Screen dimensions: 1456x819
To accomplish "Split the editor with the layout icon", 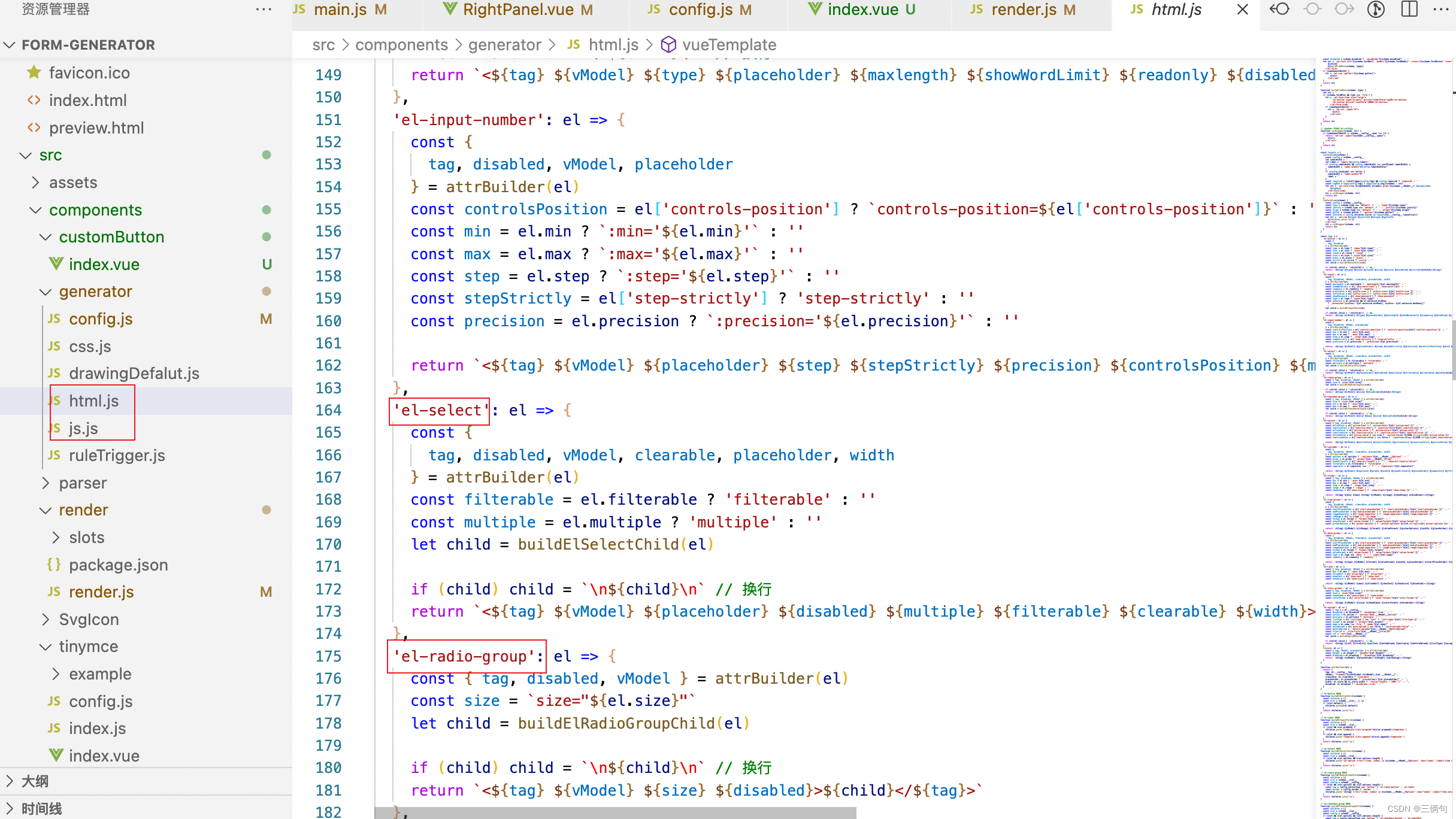I will (1409, 10).
